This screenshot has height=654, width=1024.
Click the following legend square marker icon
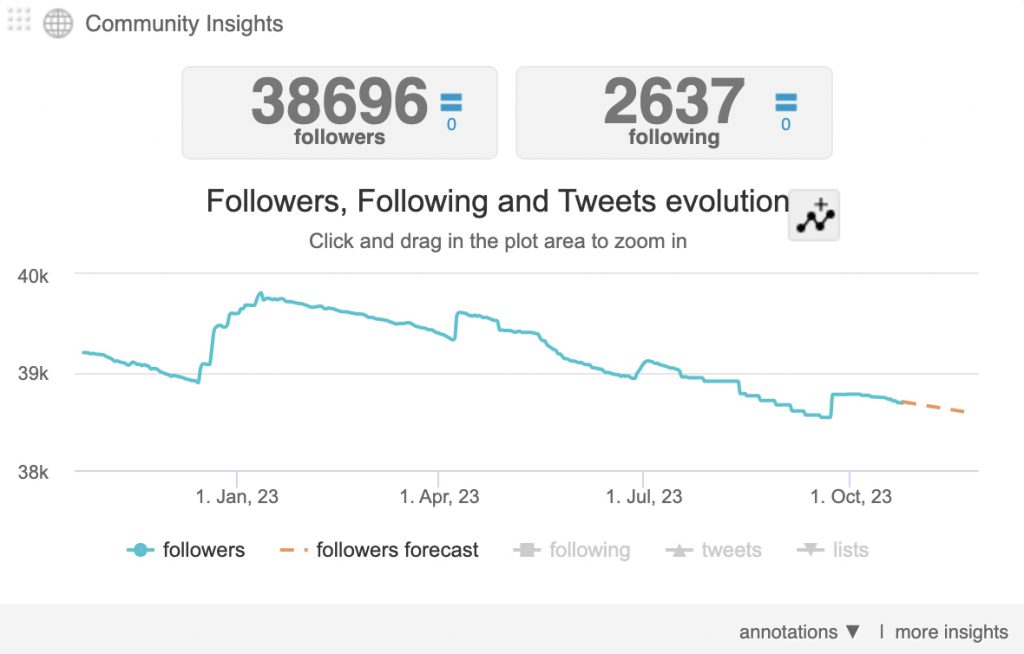[x=527, y=550]
